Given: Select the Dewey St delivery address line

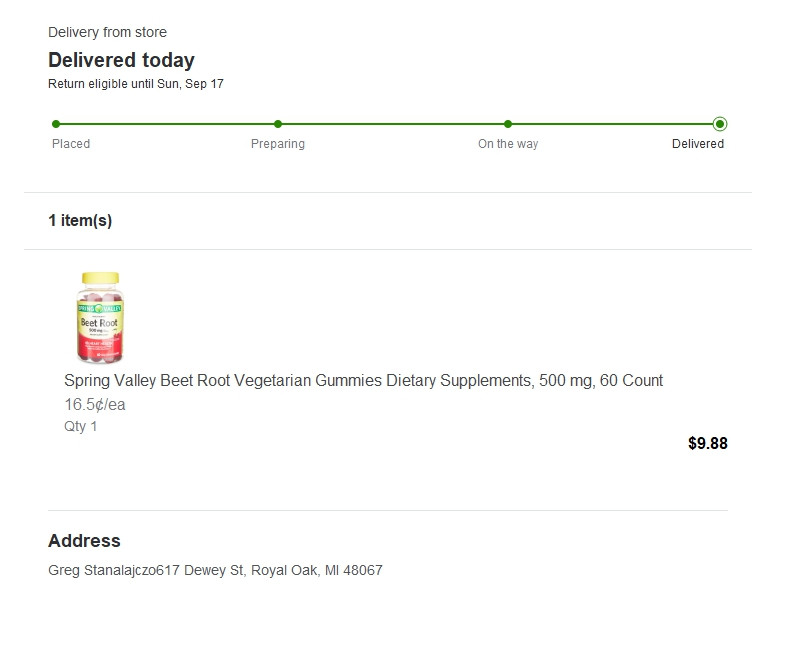Looking at the screenshot, I should point(215,571).
